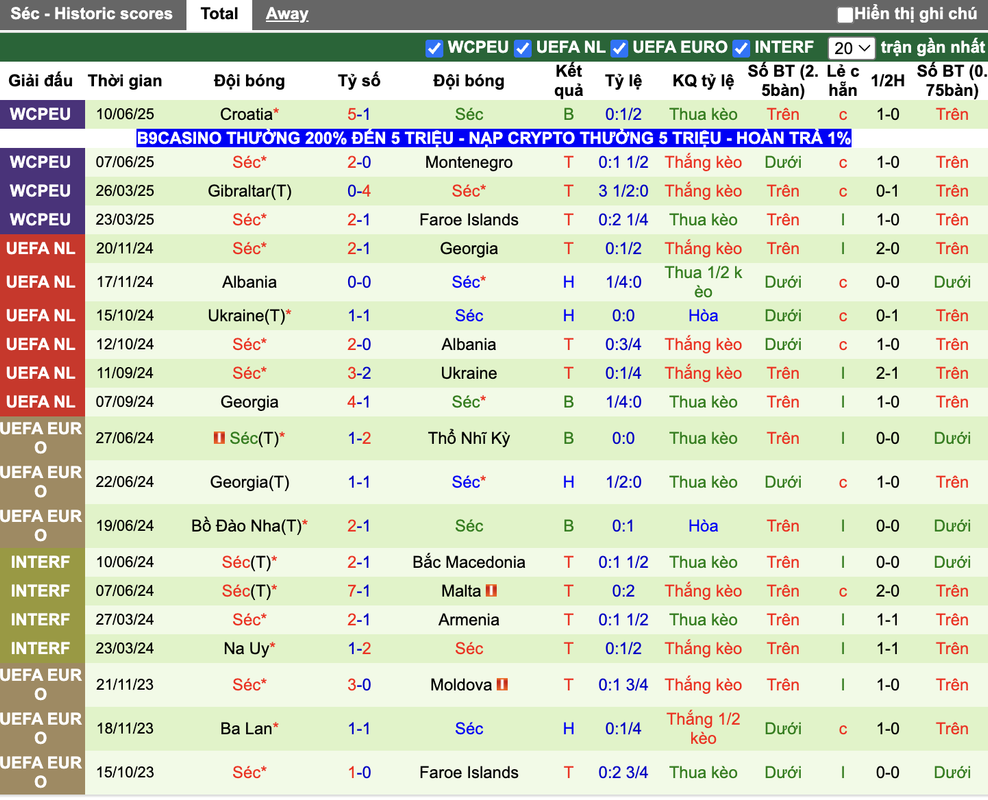Screen dimensions: 988x800
Task: Click the Georgia team on 07/09/24
Action: [x=250, y=402]
